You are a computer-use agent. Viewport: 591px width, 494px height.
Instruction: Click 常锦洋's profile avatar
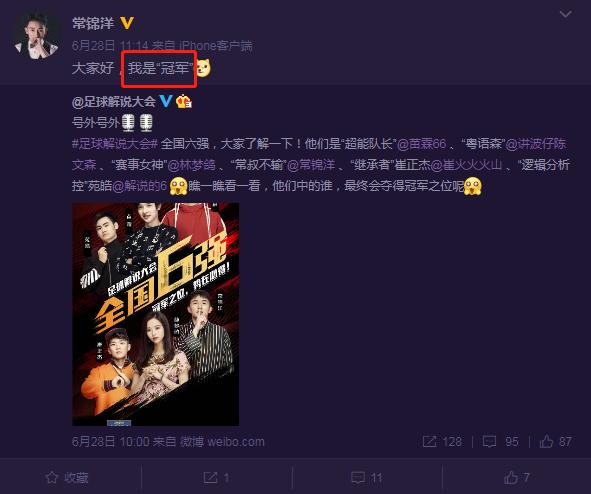point(36,36)
